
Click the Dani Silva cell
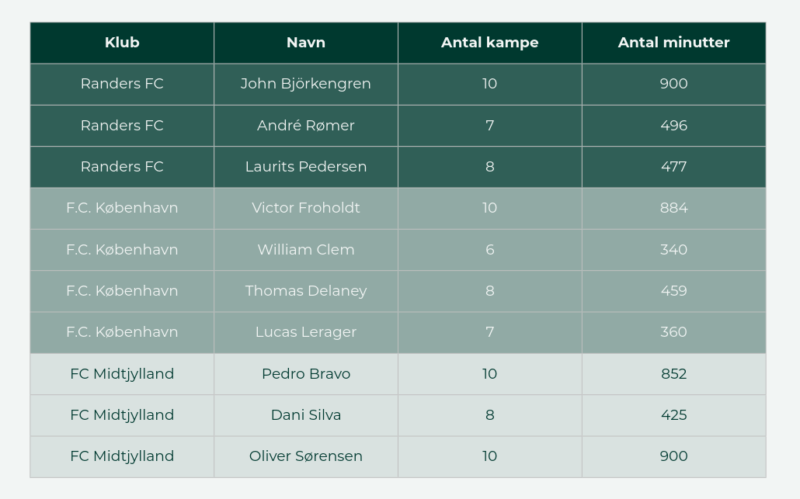pyautogui.click(x=306, y=415)
